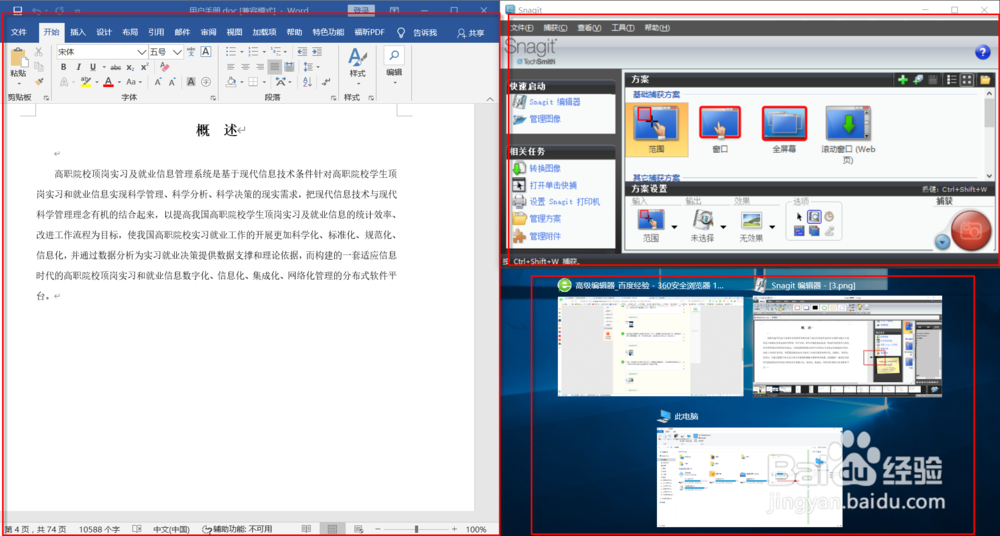Image resolution: width=1000 pixels, height=536 pixels.
Task: Click the Cut scissors icon in Word
Action: click(39, 52)
